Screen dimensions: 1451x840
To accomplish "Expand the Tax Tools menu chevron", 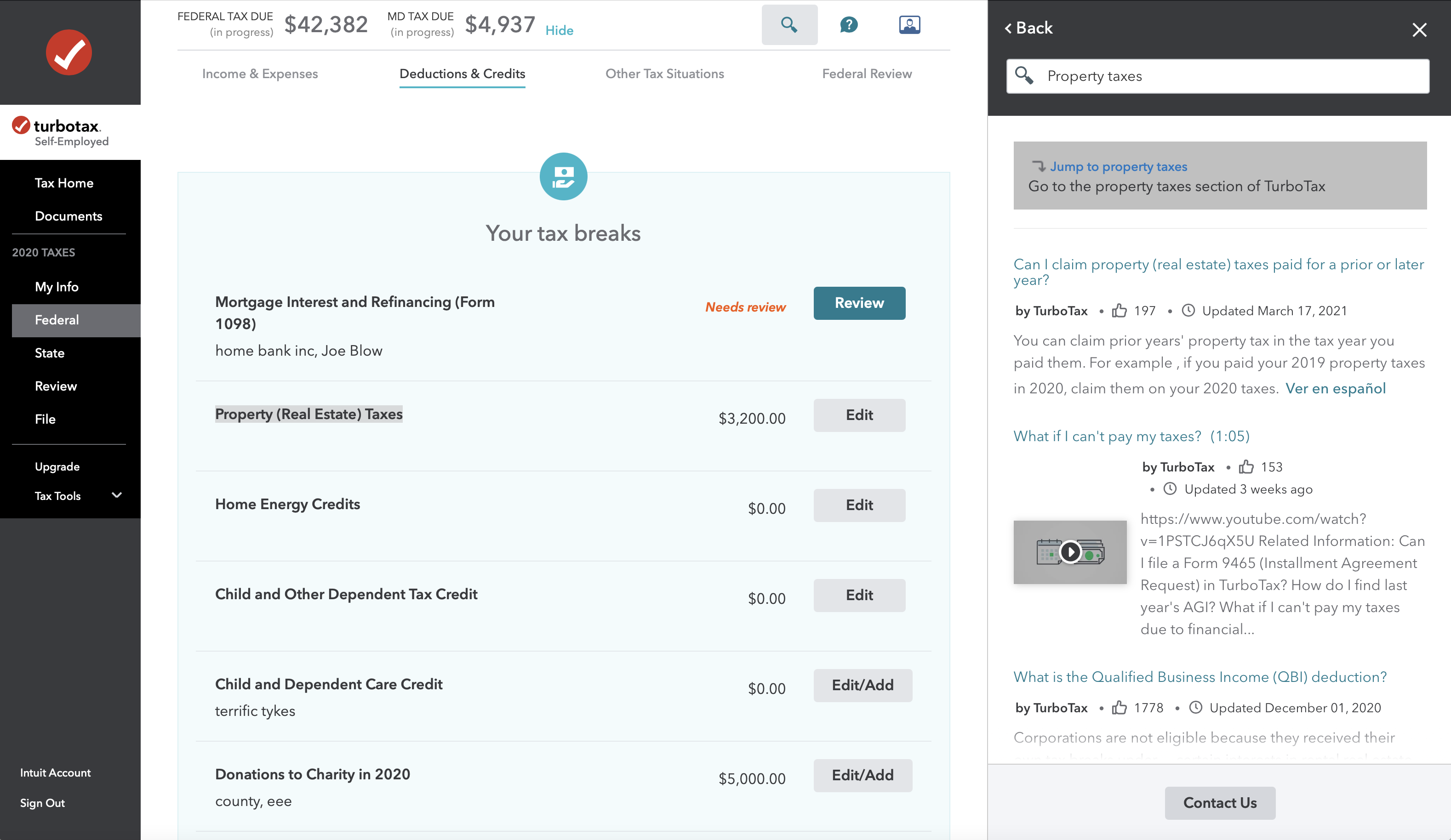I will tap(116, 495).
